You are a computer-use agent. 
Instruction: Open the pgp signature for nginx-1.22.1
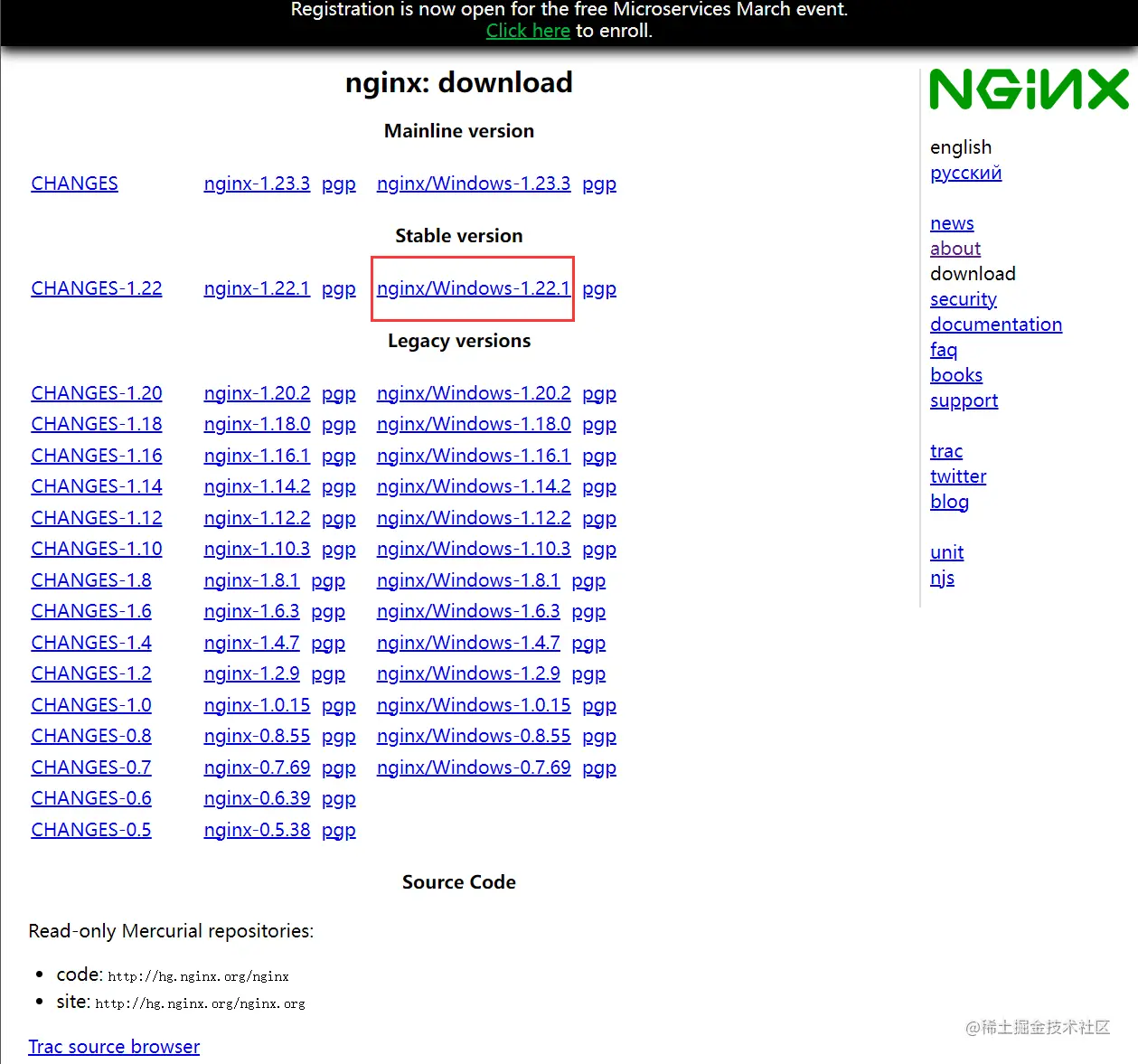coord(338,288)
